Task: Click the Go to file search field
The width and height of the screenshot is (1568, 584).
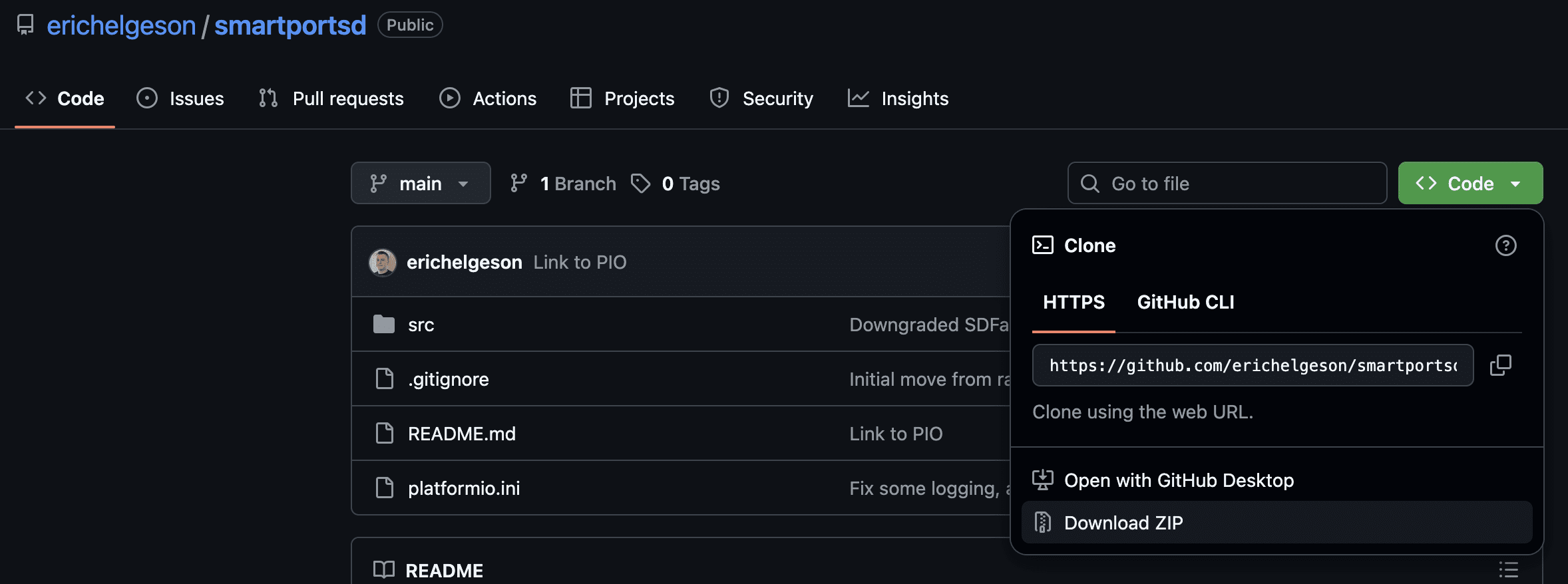Action: 1227,184
